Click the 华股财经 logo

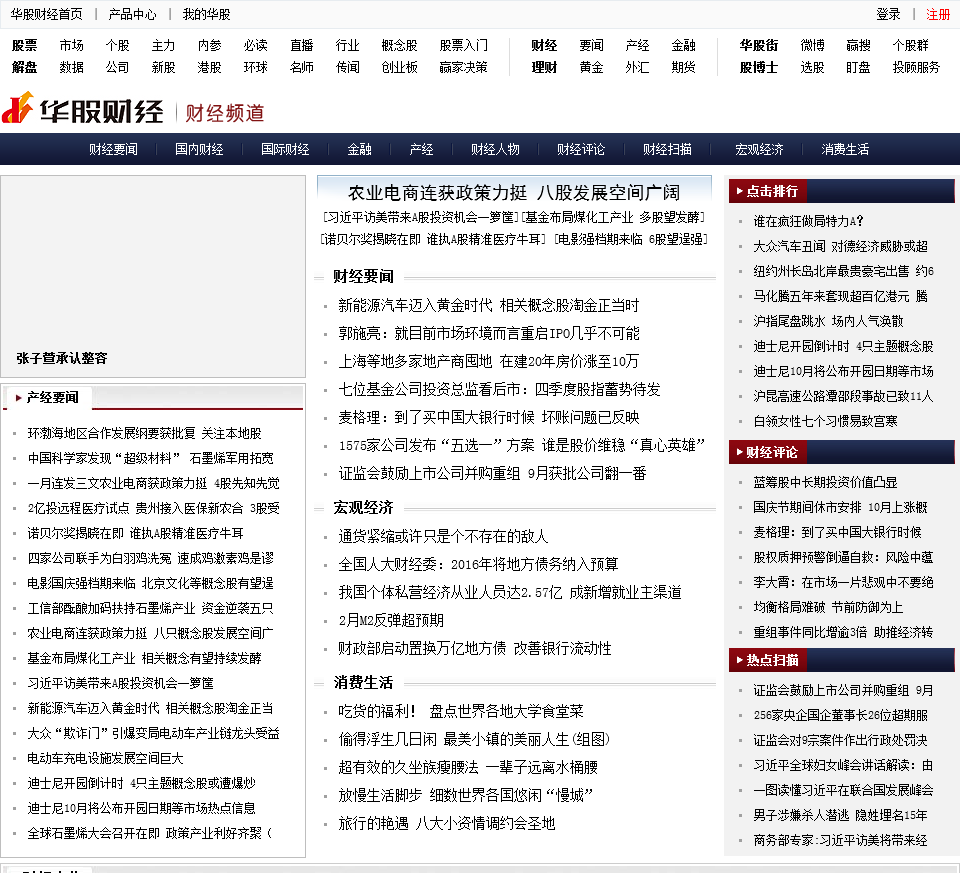click(x=83, y=110)
